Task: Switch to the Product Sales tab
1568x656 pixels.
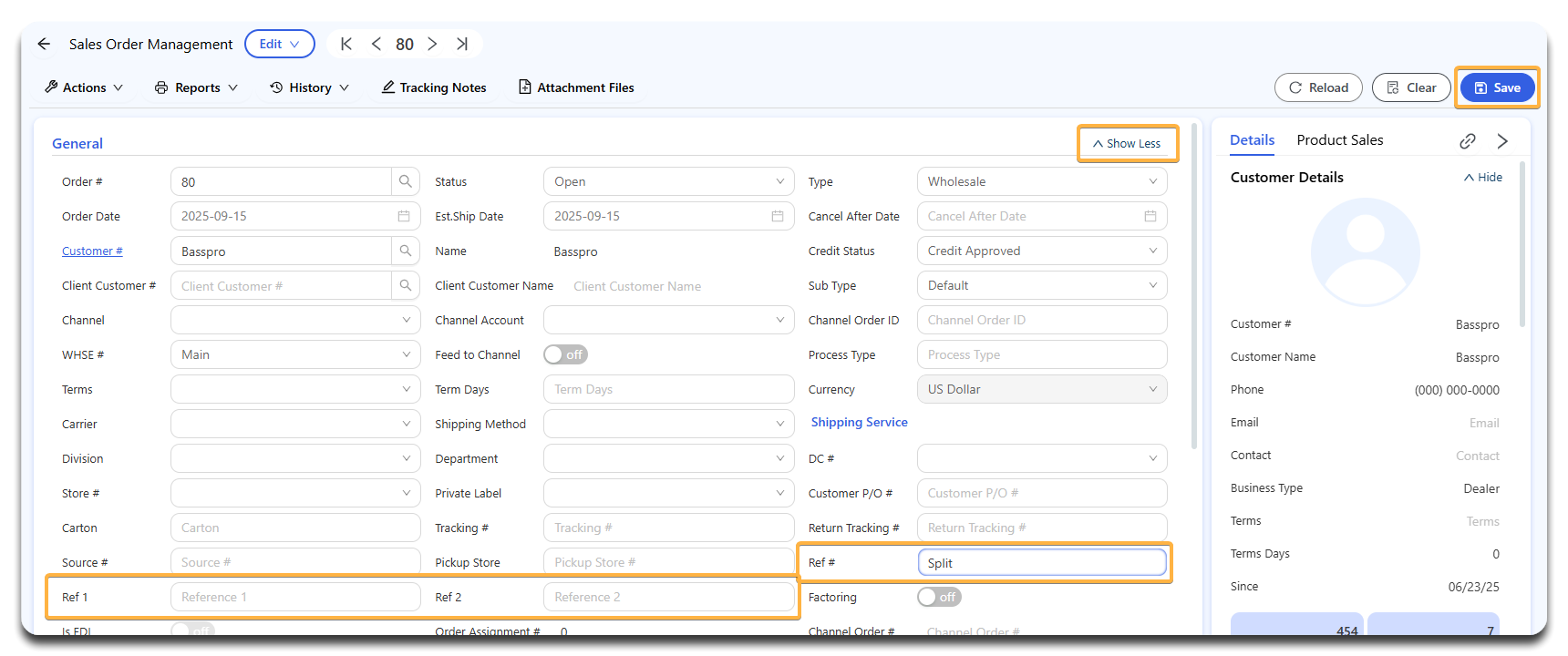Action: 1339,140
